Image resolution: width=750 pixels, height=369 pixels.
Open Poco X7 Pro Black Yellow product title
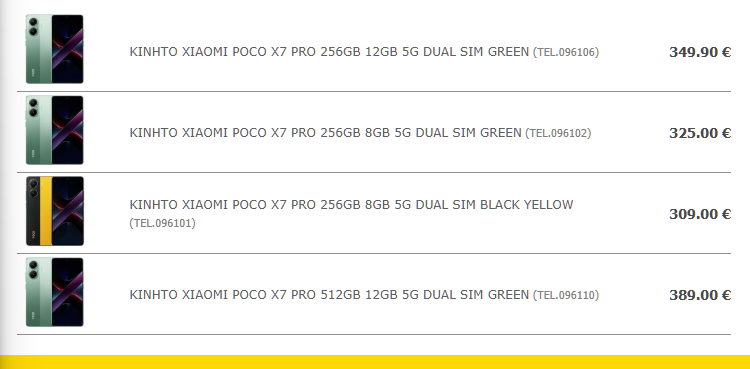[x=351, y=205]
